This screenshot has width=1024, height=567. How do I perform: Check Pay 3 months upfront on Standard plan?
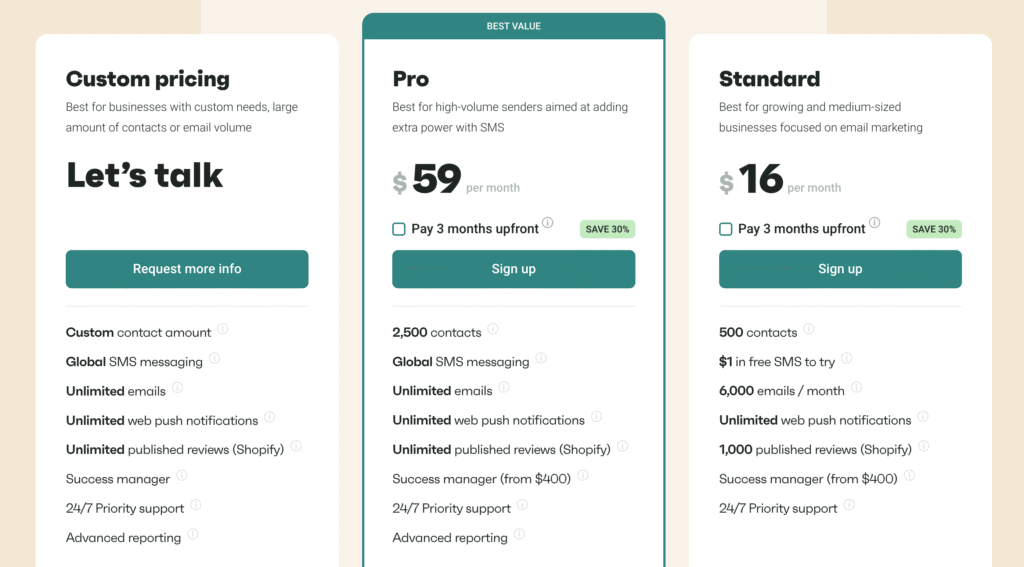click(726, 229)
